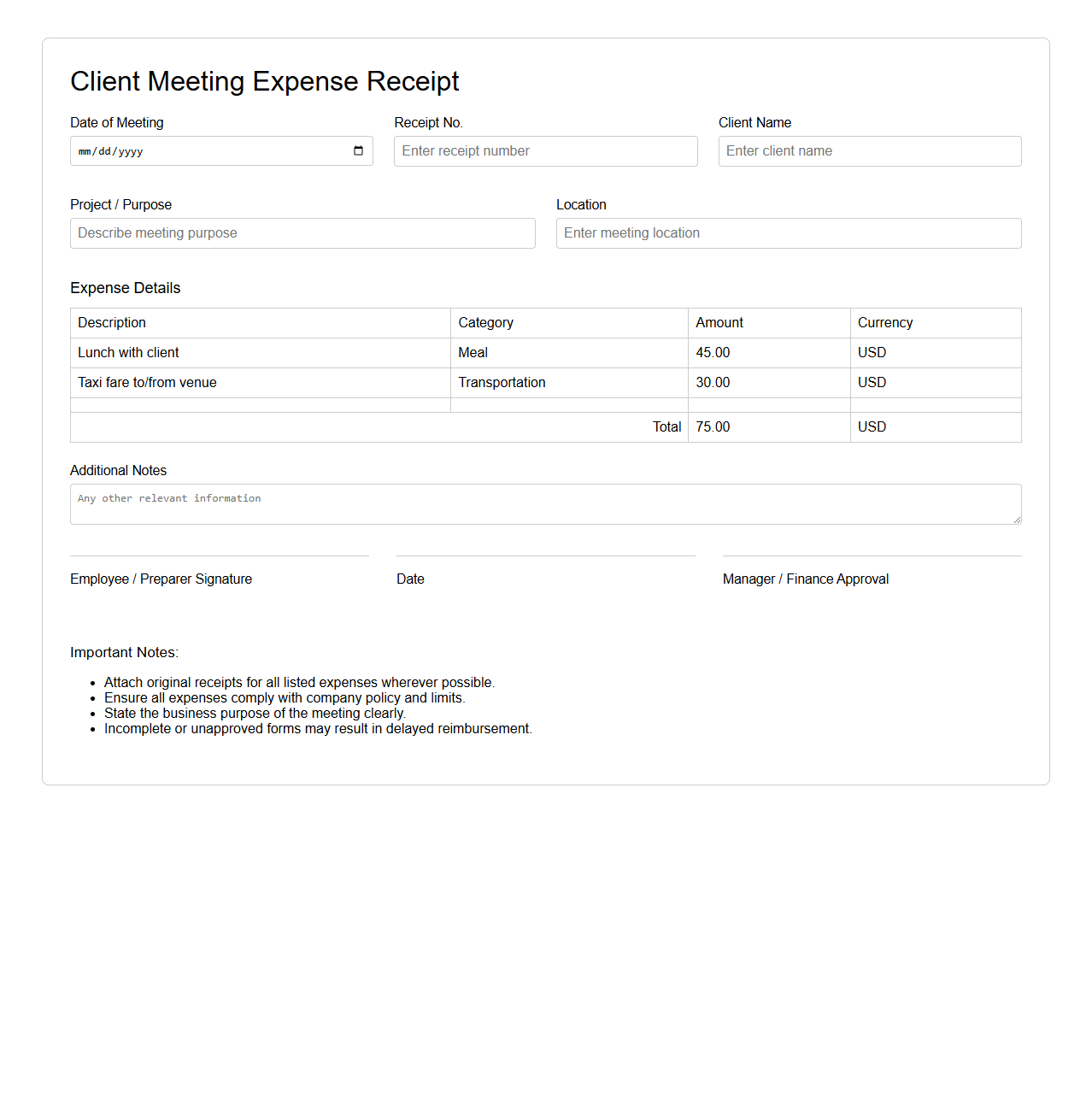Screen dimensions: 1092x1111
Task: Open the calendar picker in Date of Meeting
Action: (x=358, y=151)
